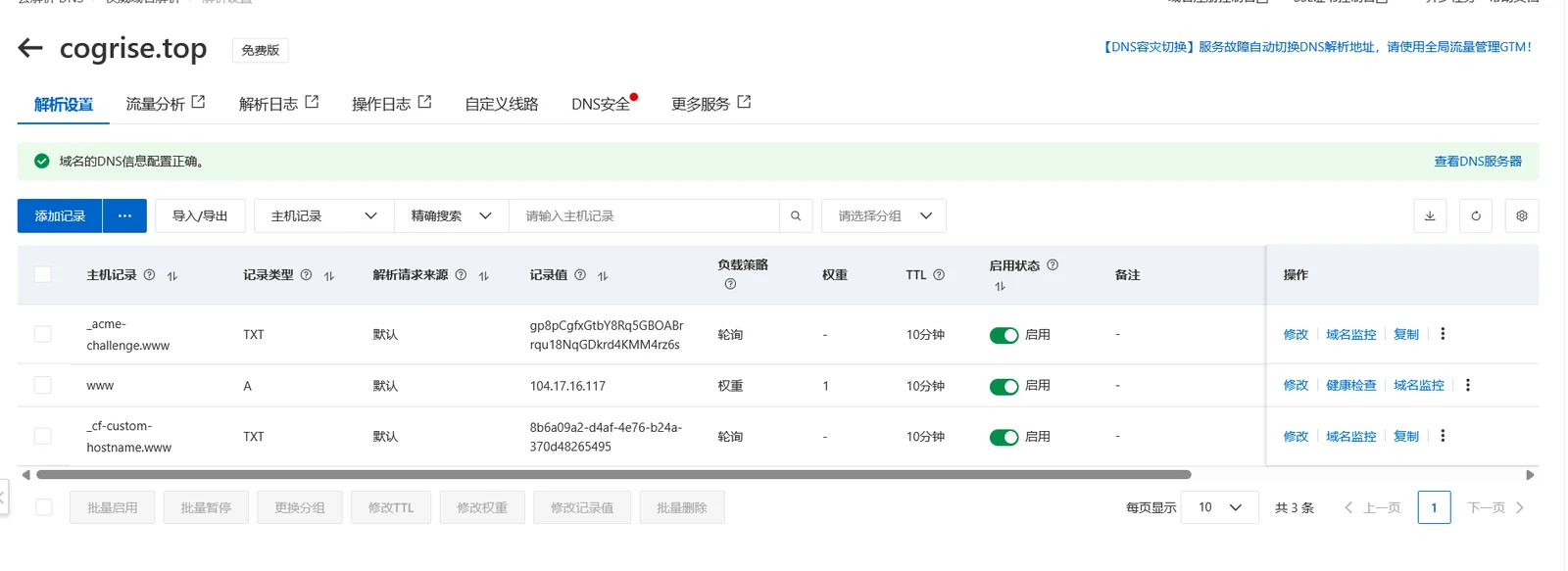The image size is (1568, 571).
Task: Click page number 1 in pagination
Action: 1434,507
